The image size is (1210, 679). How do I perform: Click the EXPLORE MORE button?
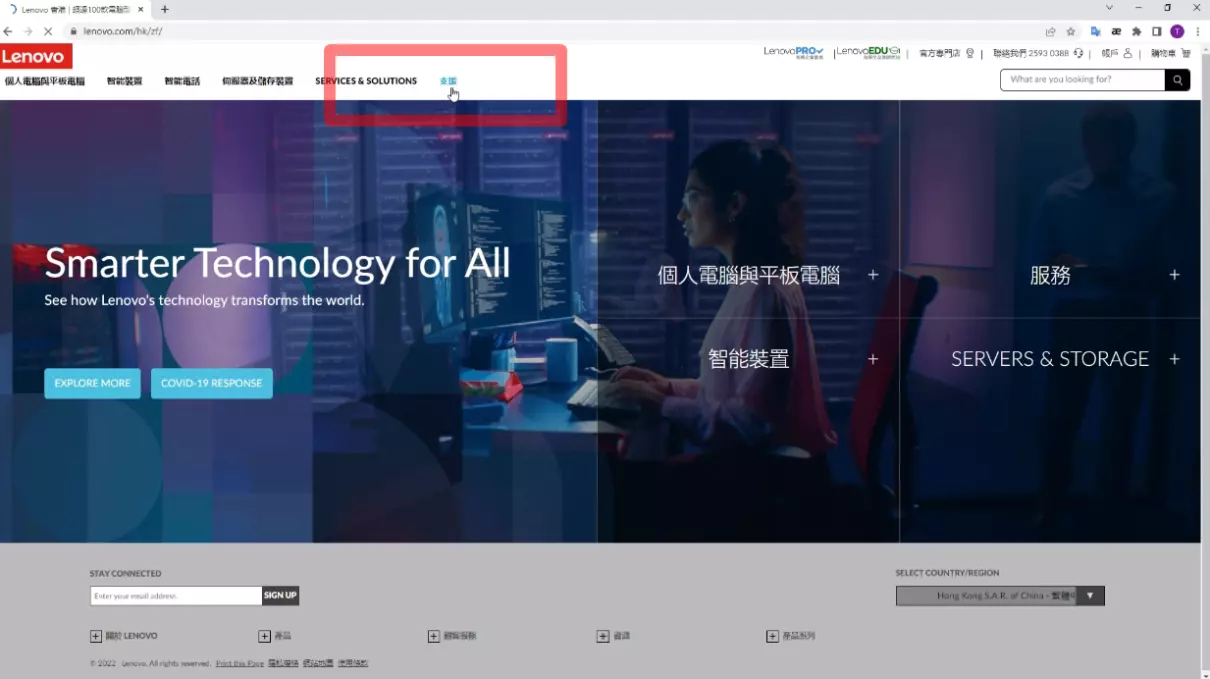click(x=92, y=383)
